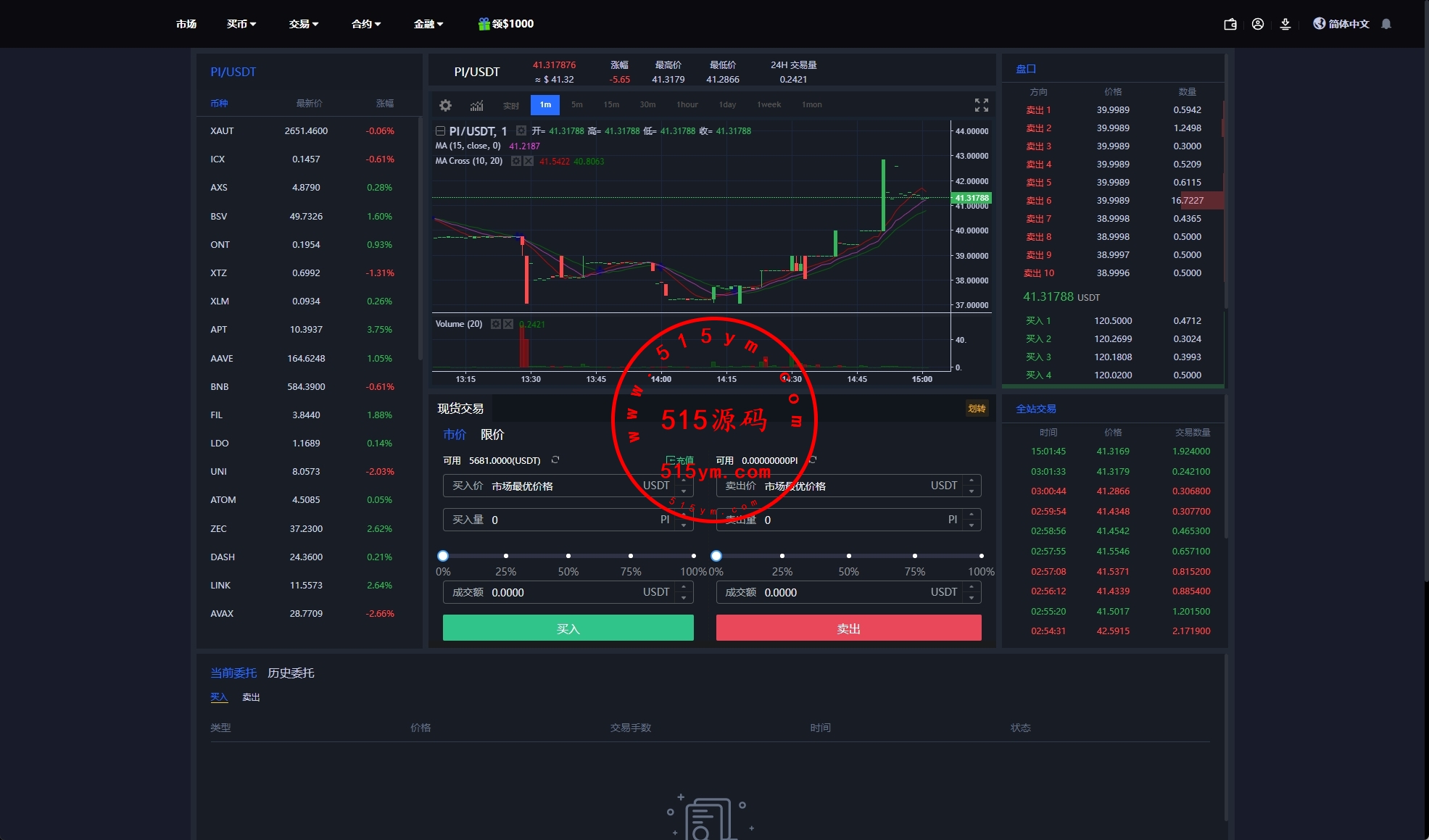Screen dimensions: 1429x840
Task: Click the chart indicators icon
Action: click(476, 105)
